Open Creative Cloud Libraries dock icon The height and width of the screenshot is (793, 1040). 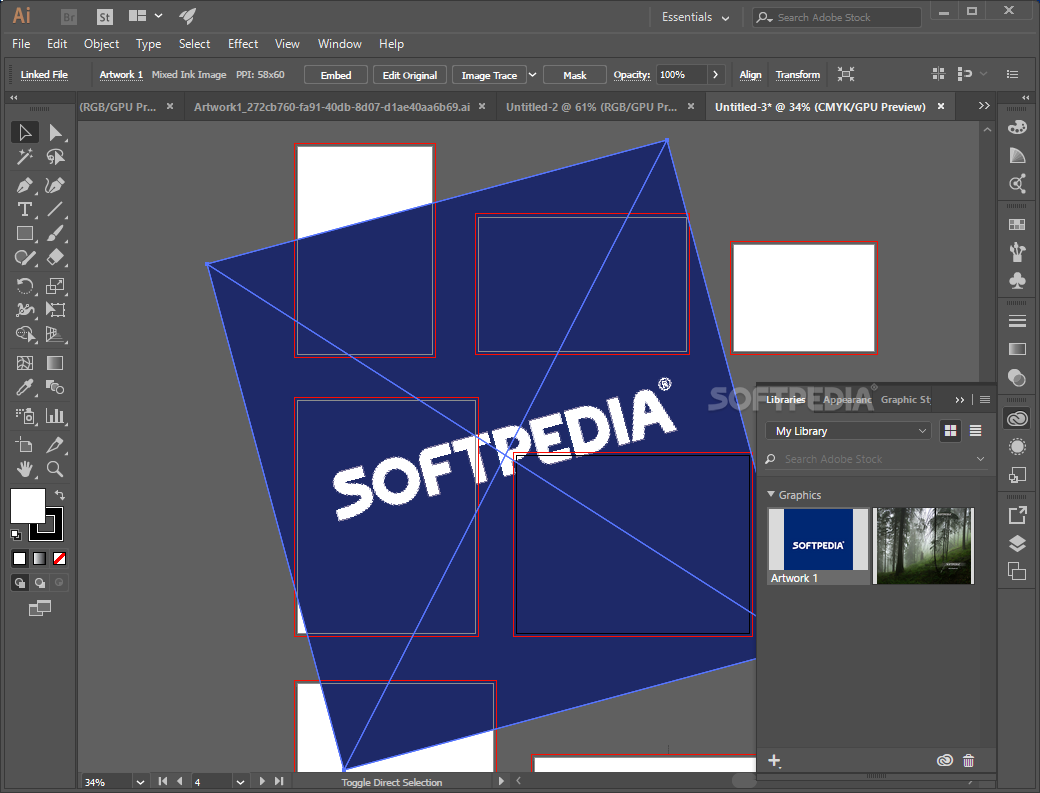click(x=1017, y=418)
